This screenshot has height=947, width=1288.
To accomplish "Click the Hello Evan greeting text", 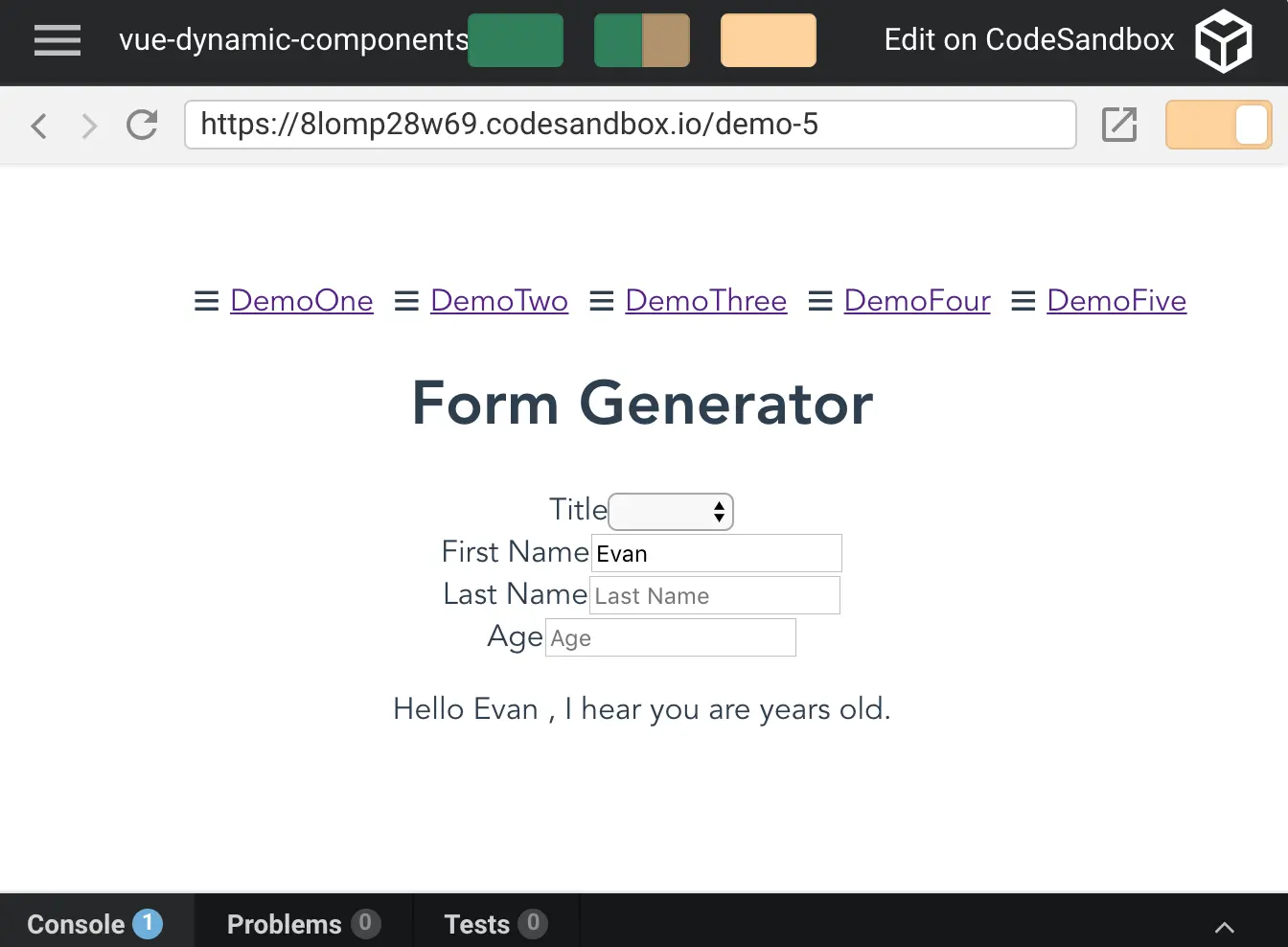I will click(642, 709).
